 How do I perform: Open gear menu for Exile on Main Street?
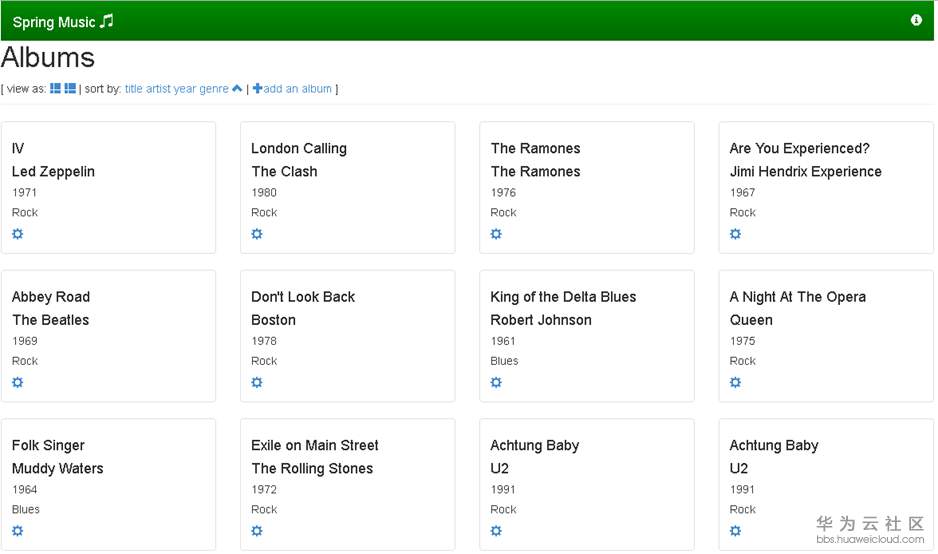(257, 531)
